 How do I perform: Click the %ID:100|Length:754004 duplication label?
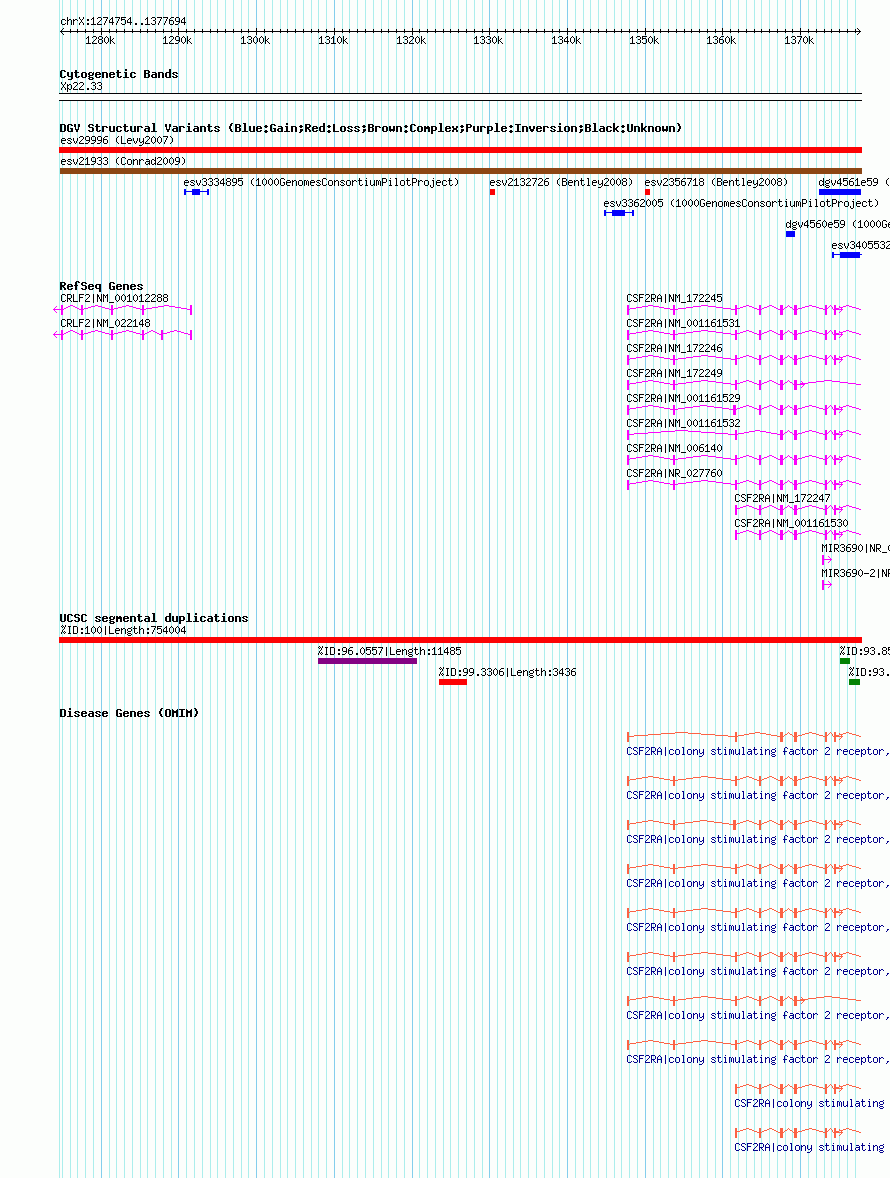point(123,630)
